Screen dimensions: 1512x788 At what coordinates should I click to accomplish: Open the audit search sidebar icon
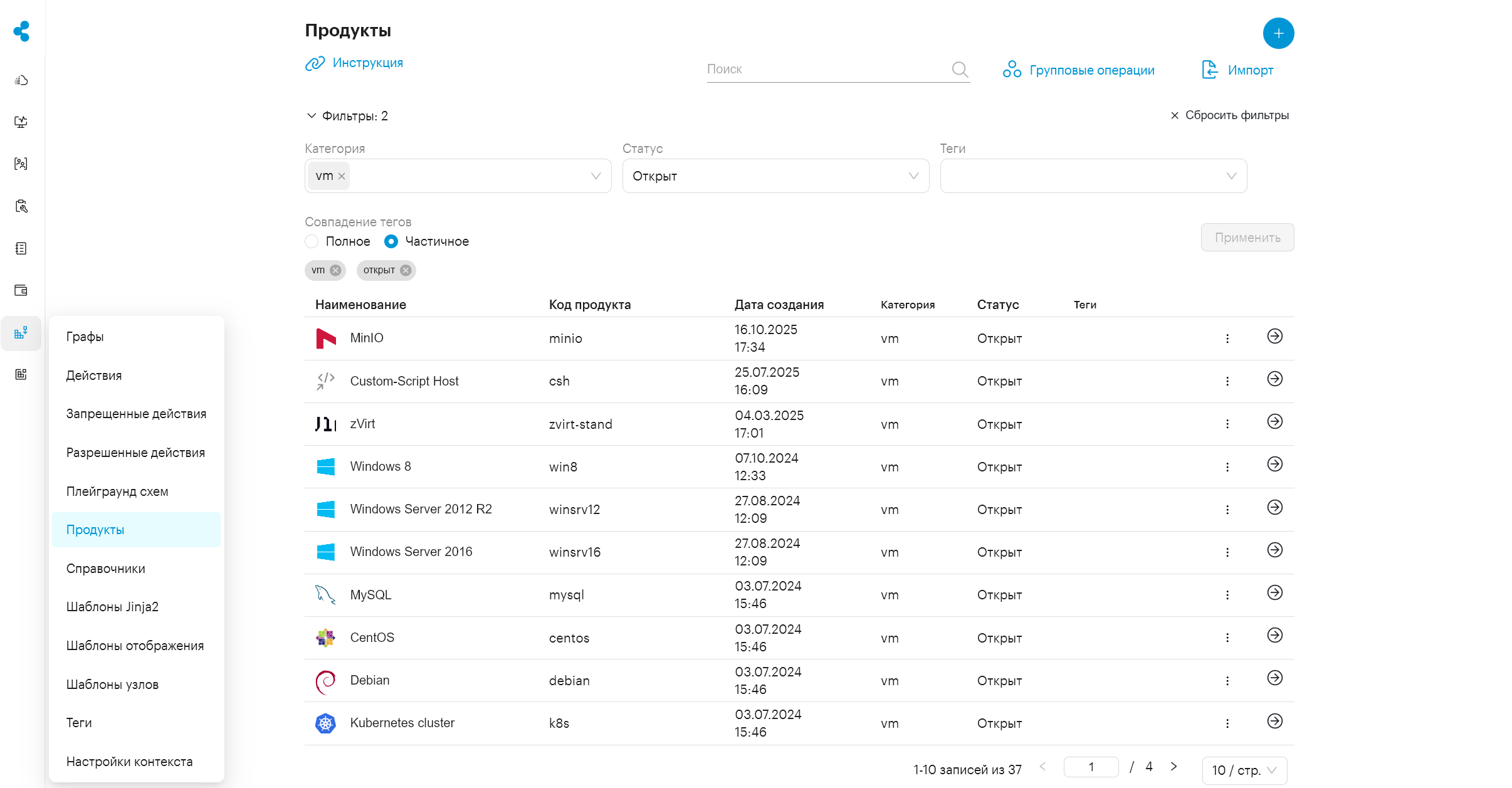pos(21,206)
